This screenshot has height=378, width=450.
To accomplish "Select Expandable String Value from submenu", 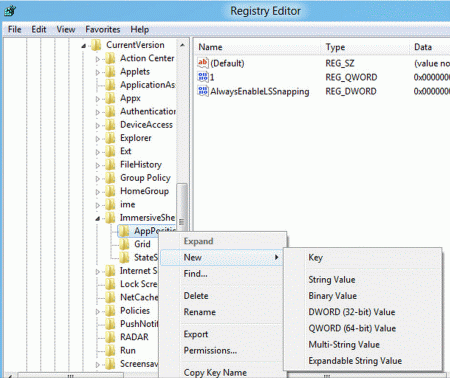I will pos(363,361).
